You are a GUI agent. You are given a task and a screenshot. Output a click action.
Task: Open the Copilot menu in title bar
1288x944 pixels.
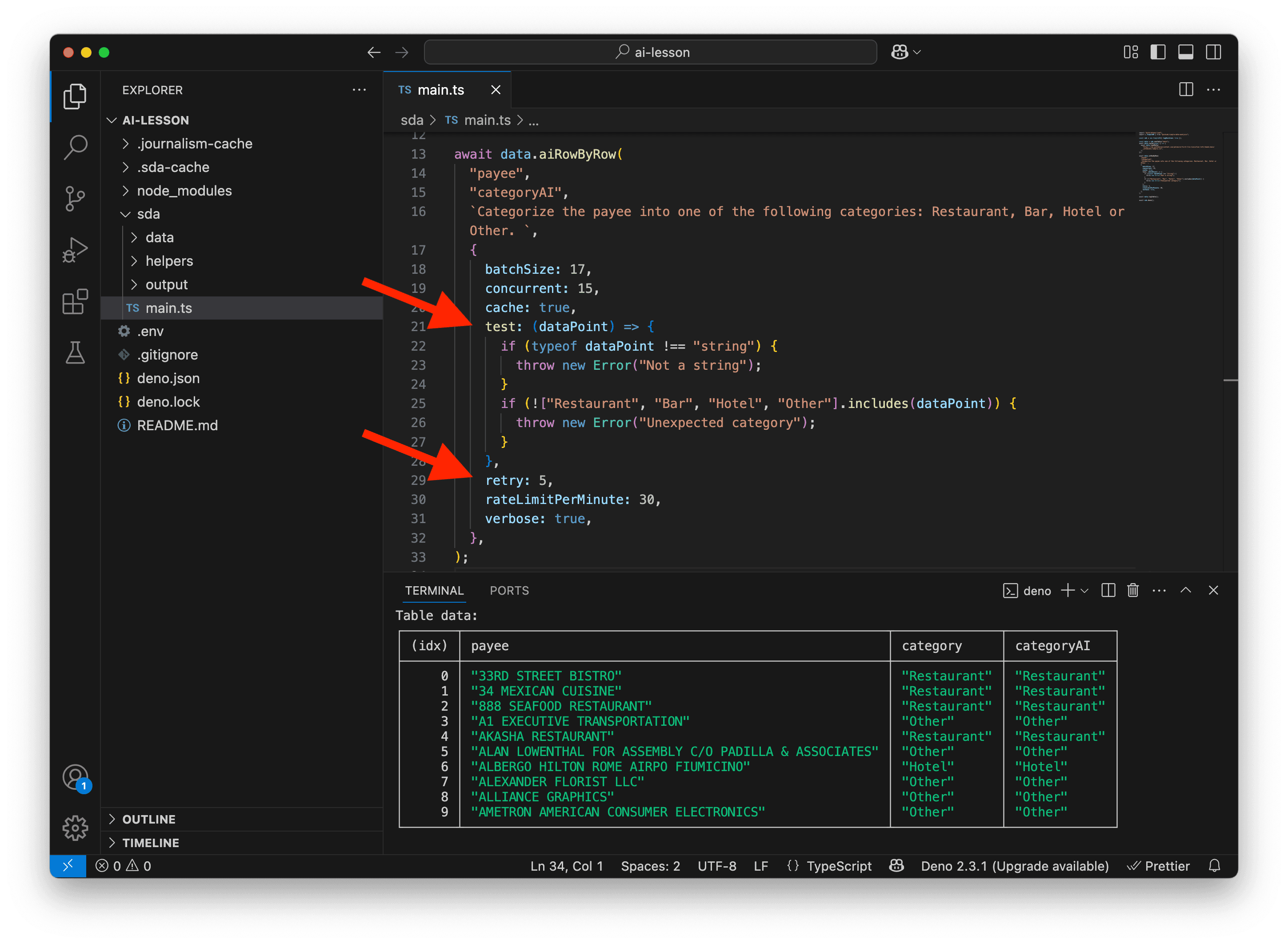(x=906, y=52)
